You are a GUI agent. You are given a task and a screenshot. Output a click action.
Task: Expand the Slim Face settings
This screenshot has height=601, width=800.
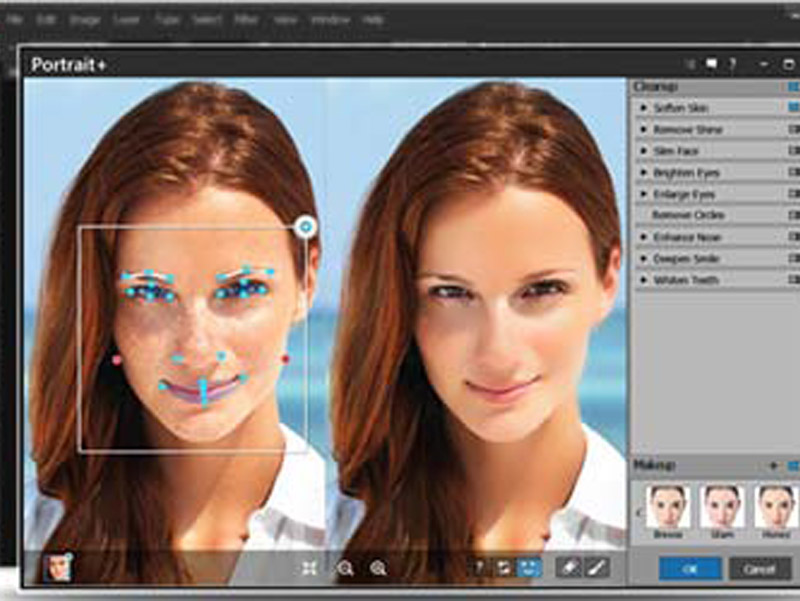click(x=644, y=151)
